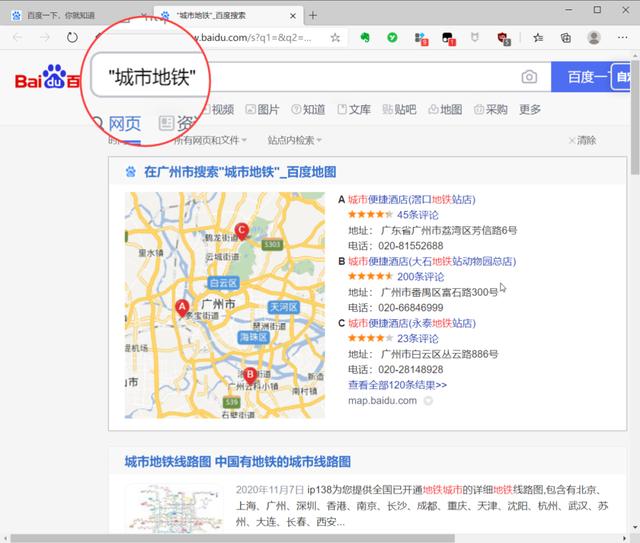The width and height of the screenshot is (640, 543).
Task: Open the 站点内检索 filter dropdown
Action: pos(295,140)
